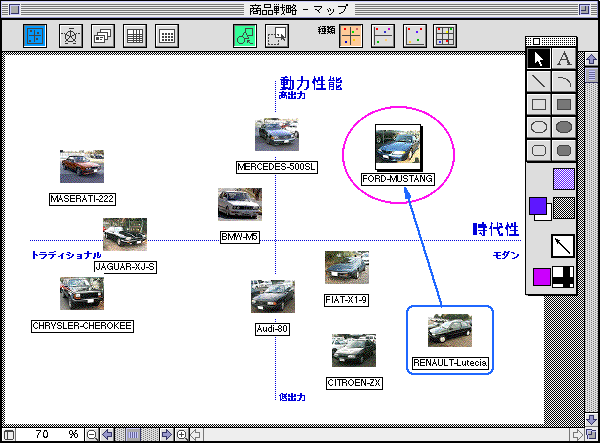600x443 pixels.
Task: Click the magenta line color swatch
Action: pos(542,277)
